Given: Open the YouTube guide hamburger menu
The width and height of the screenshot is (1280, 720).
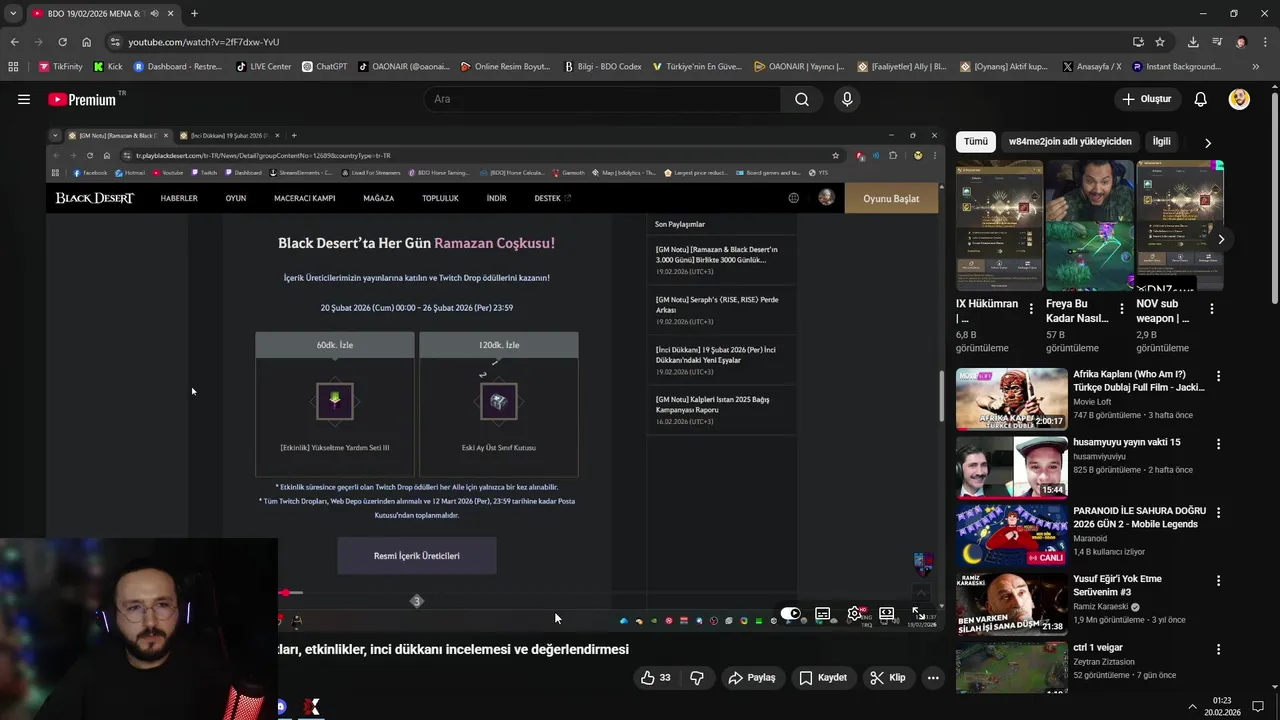Looking at the screenshot, I should [24, 99].
